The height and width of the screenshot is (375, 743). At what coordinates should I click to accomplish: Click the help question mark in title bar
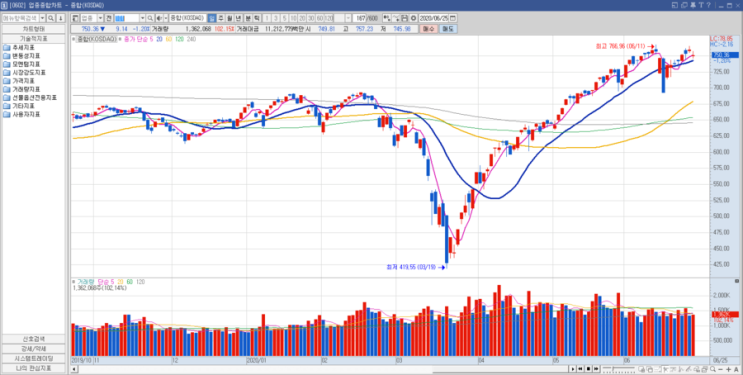tap(708, 5)
